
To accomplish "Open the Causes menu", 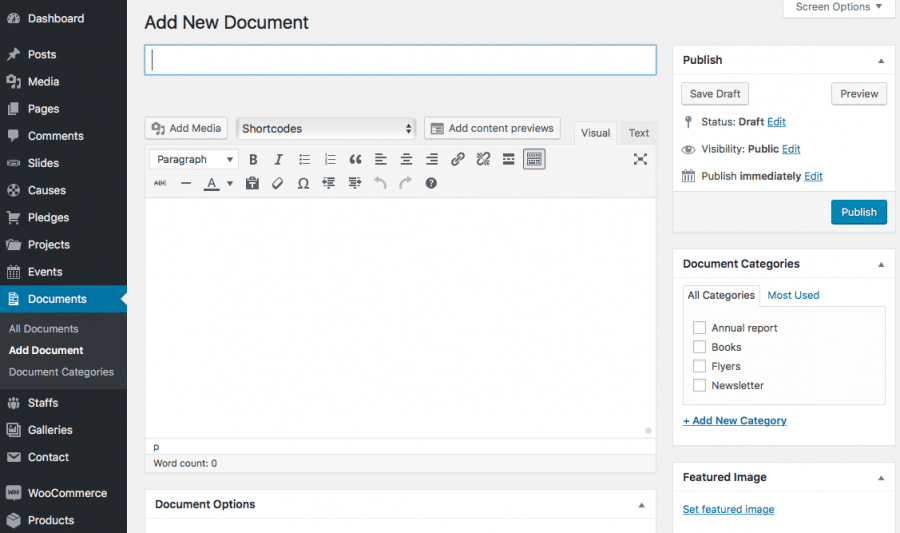I will 46,190.
